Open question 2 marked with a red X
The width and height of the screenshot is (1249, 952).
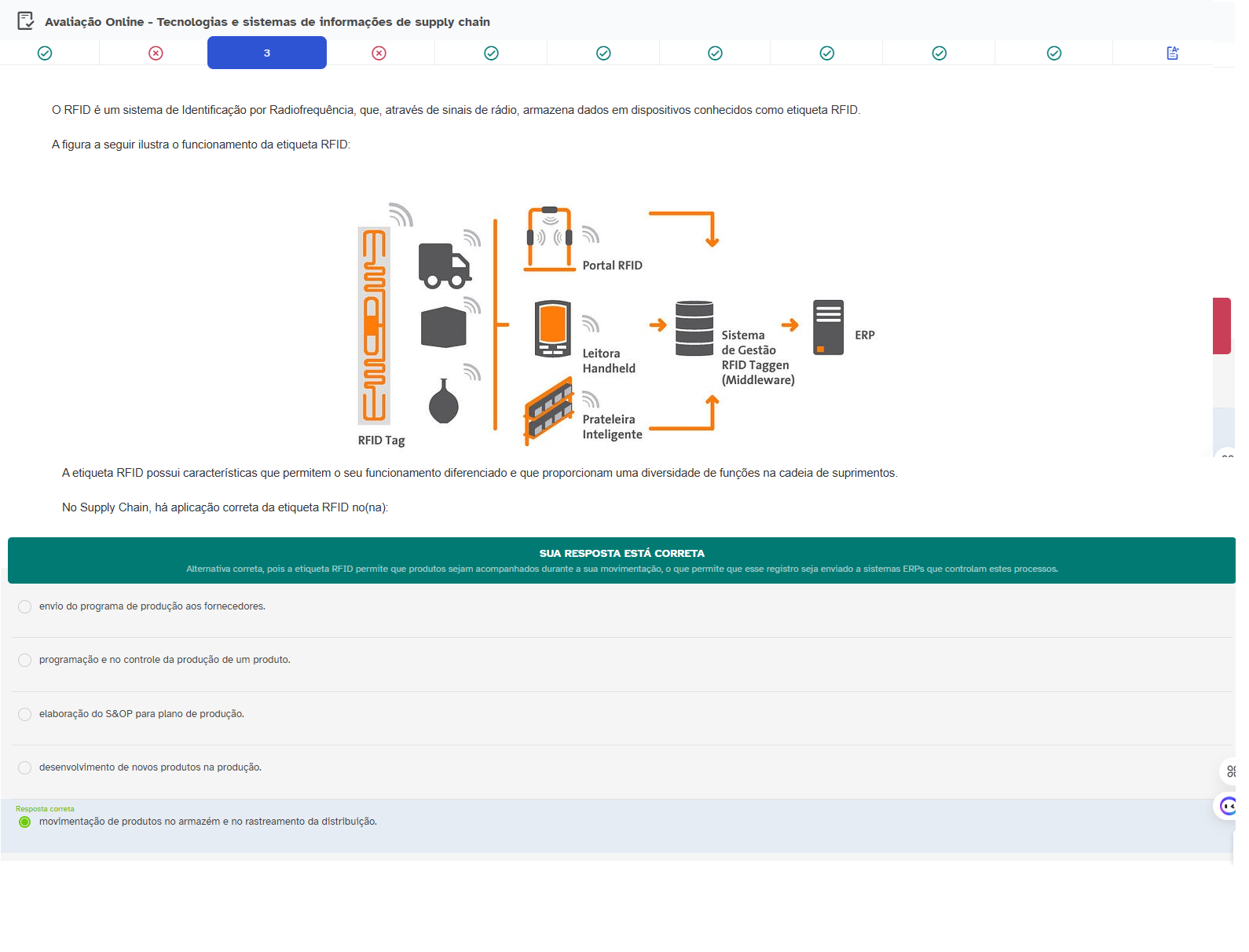pos(156,53)
